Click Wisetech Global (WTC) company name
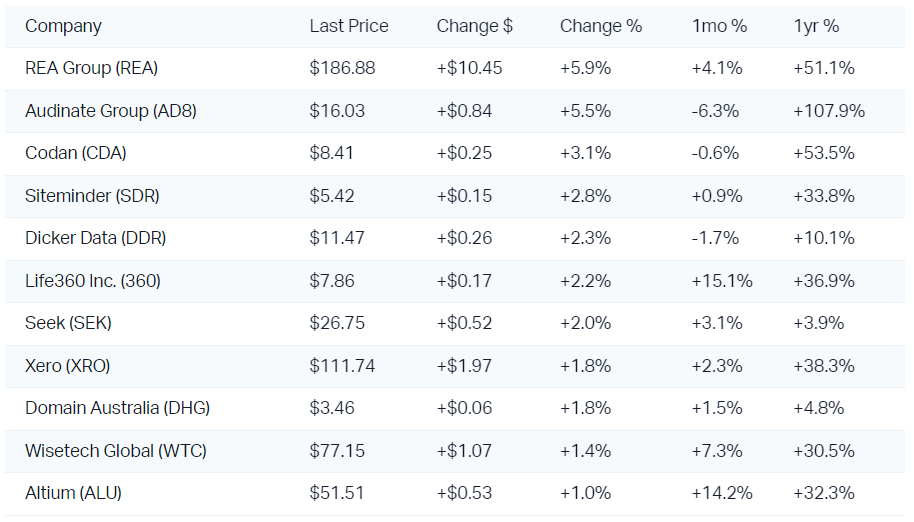 tap(115, 451)
